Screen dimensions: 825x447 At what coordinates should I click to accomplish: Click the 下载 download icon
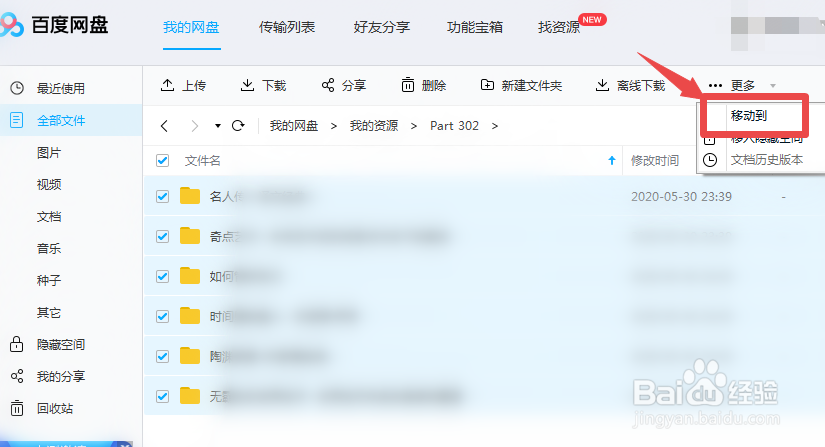click(247, 85)
